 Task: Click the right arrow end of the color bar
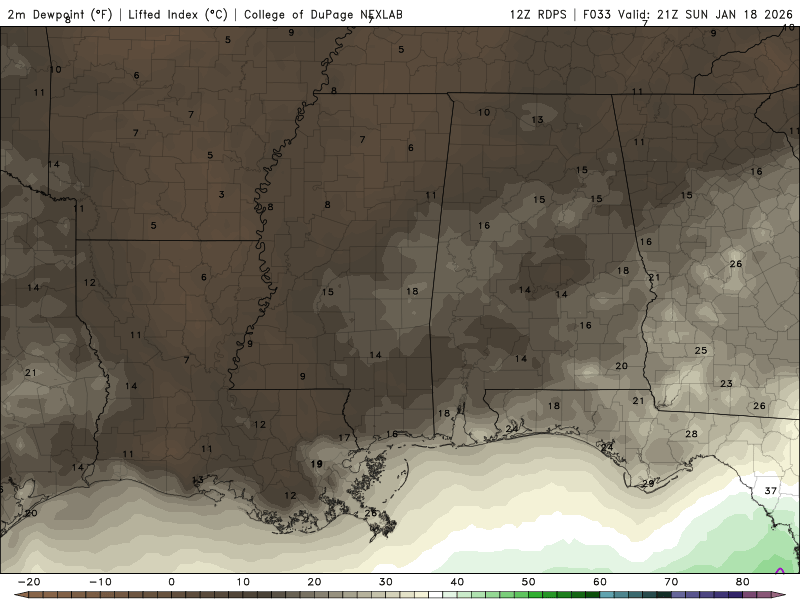779,594
